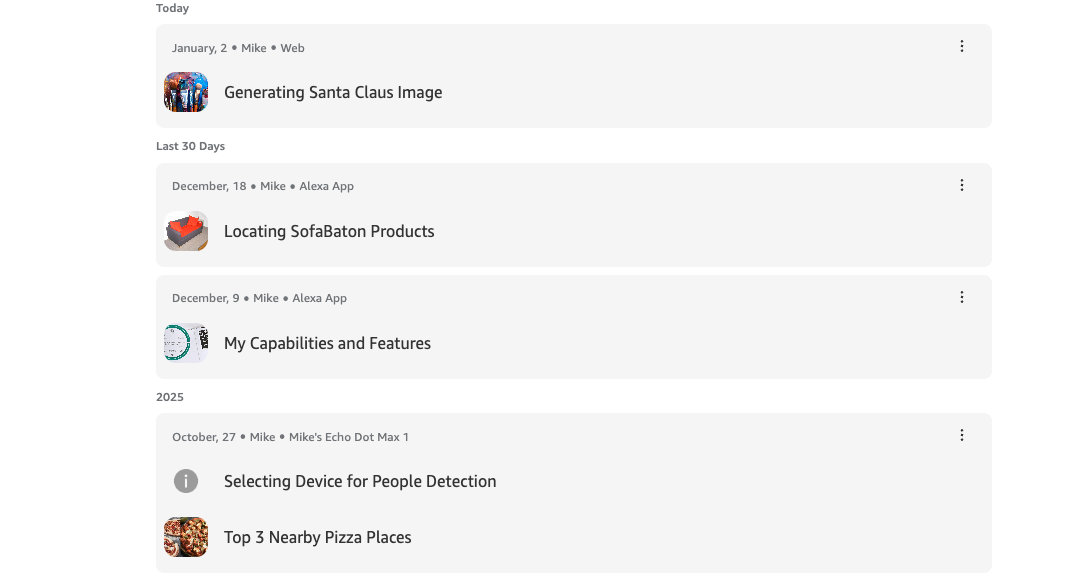Click the December 9 Alexa App metadata line
This screenshot has height=580, width=1084.
[259, 298]
